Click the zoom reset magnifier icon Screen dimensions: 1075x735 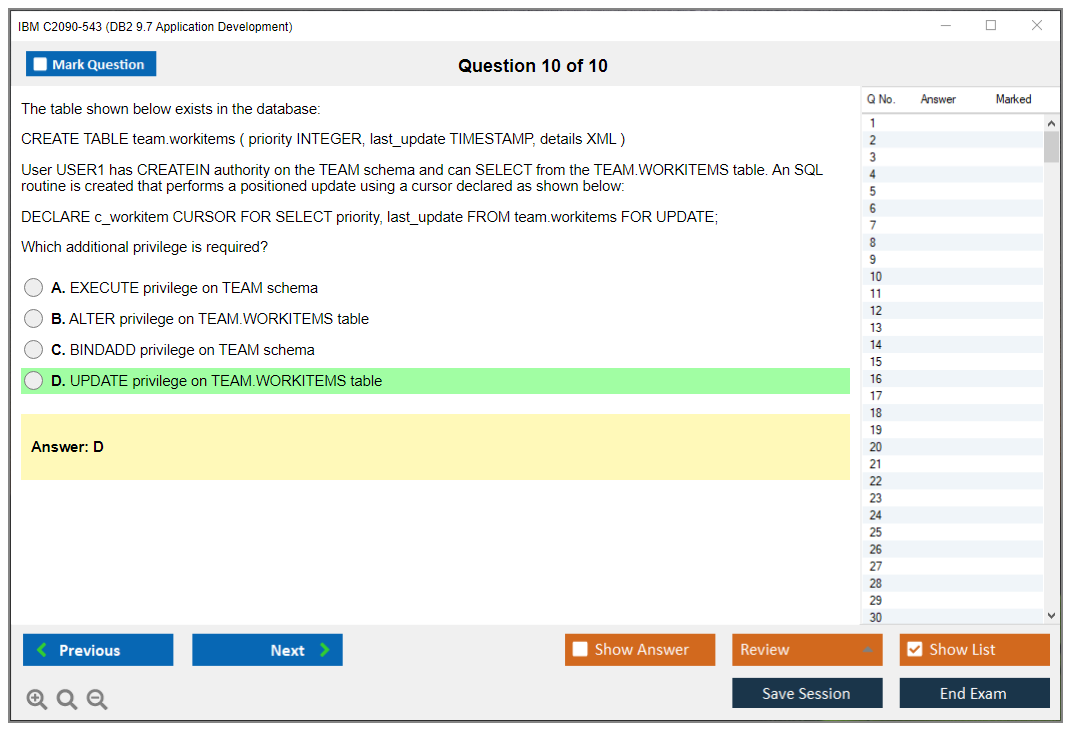click(x=67, y=700)
